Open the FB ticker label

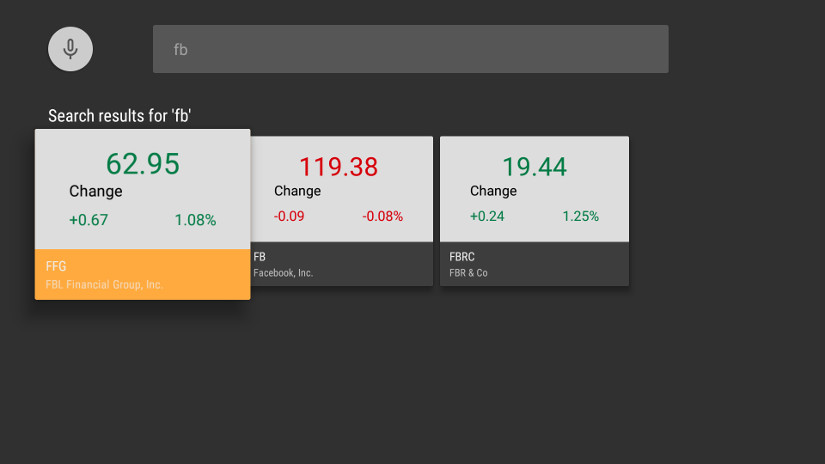pos(260,257)
